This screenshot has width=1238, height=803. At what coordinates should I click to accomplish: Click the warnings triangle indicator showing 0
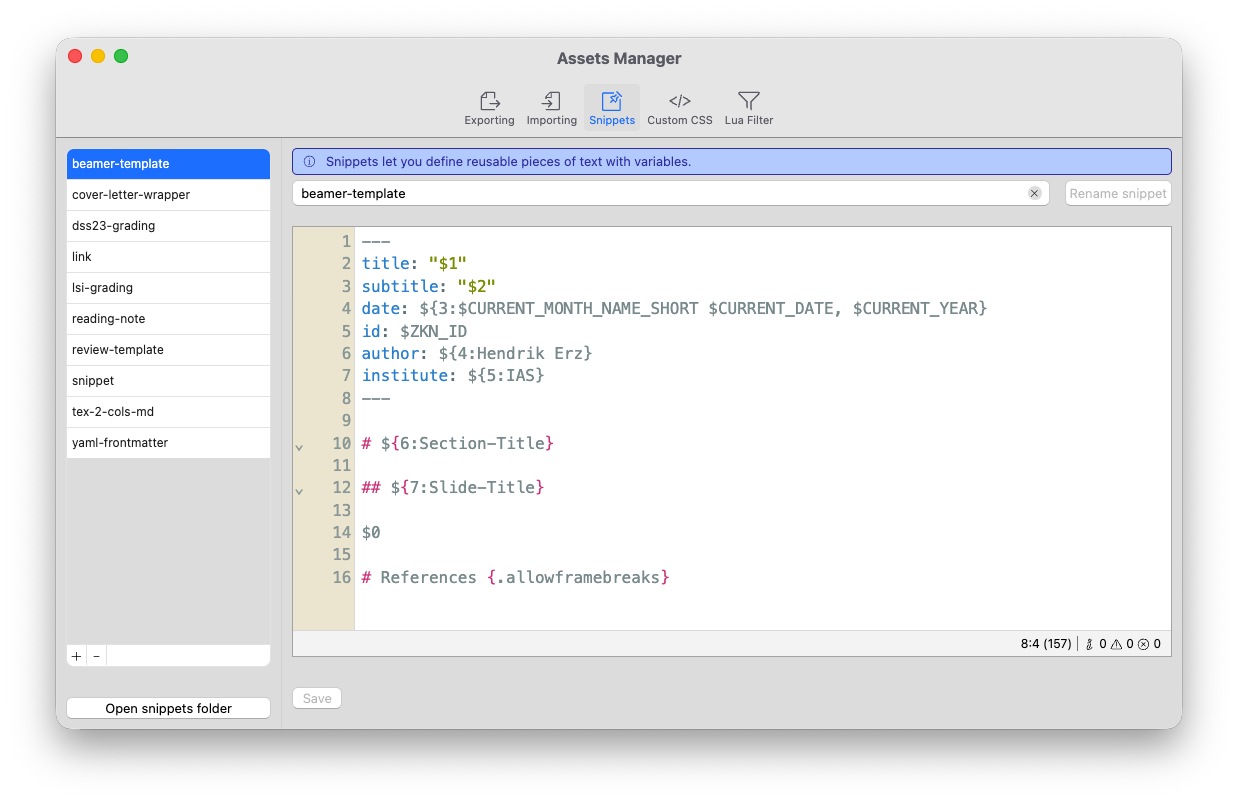(1123, 643)
